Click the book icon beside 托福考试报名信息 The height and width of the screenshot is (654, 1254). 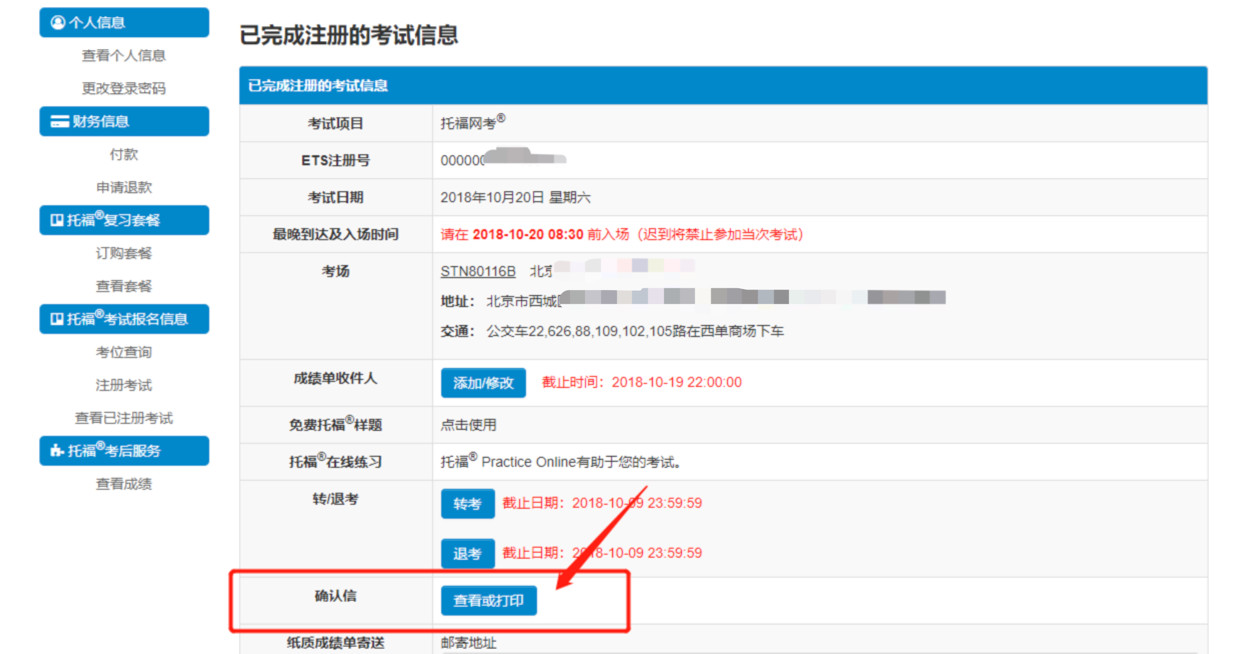[57, 319]
